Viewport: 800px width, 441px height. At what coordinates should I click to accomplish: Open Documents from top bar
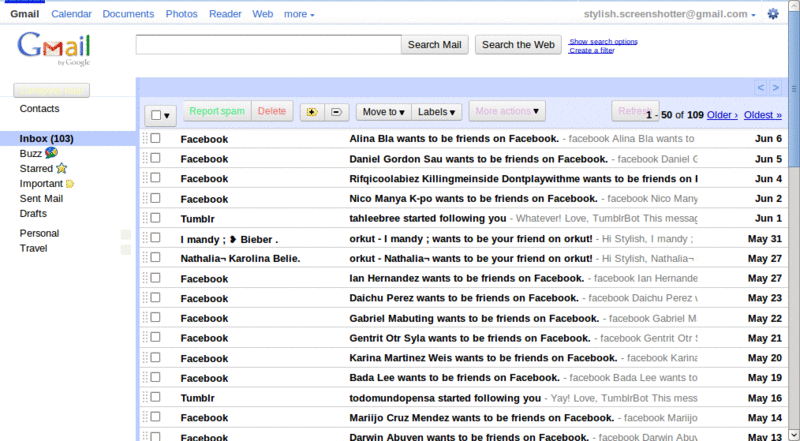(x=128, y=14)
